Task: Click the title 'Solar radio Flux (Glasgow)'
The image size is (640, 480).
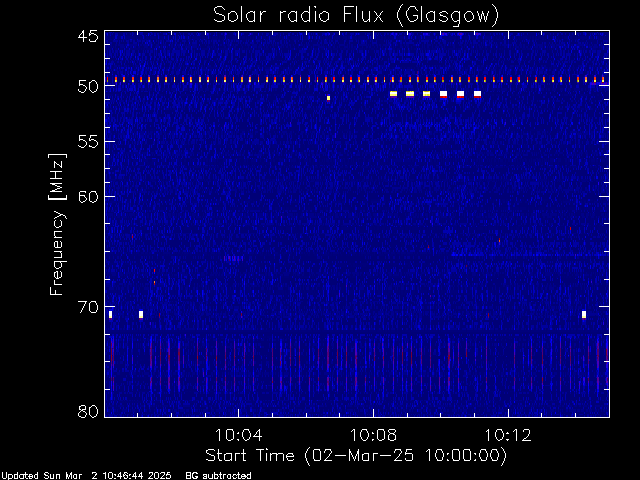Action: coord(356,16)
